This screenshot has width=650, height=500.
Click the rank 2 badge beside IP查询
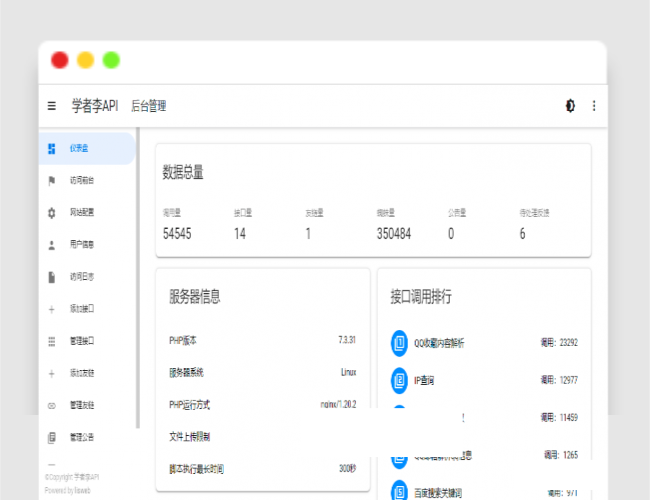[399, 380]
